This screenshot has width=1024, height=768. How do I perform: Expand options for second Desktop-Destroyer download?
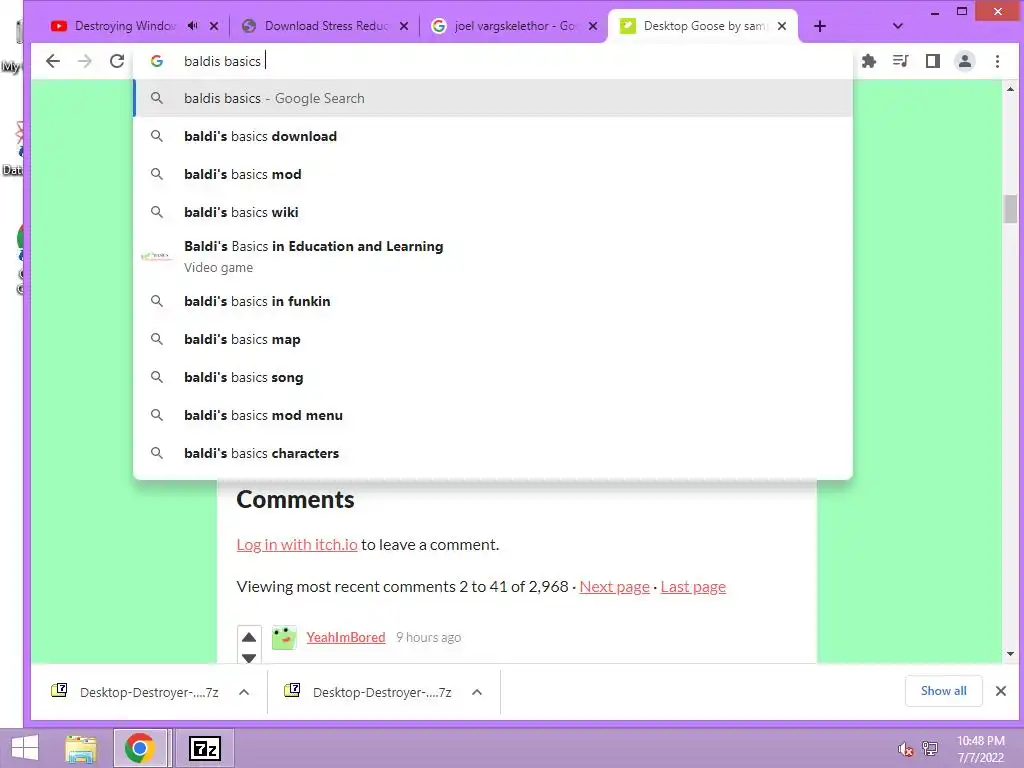click(477, 692)
